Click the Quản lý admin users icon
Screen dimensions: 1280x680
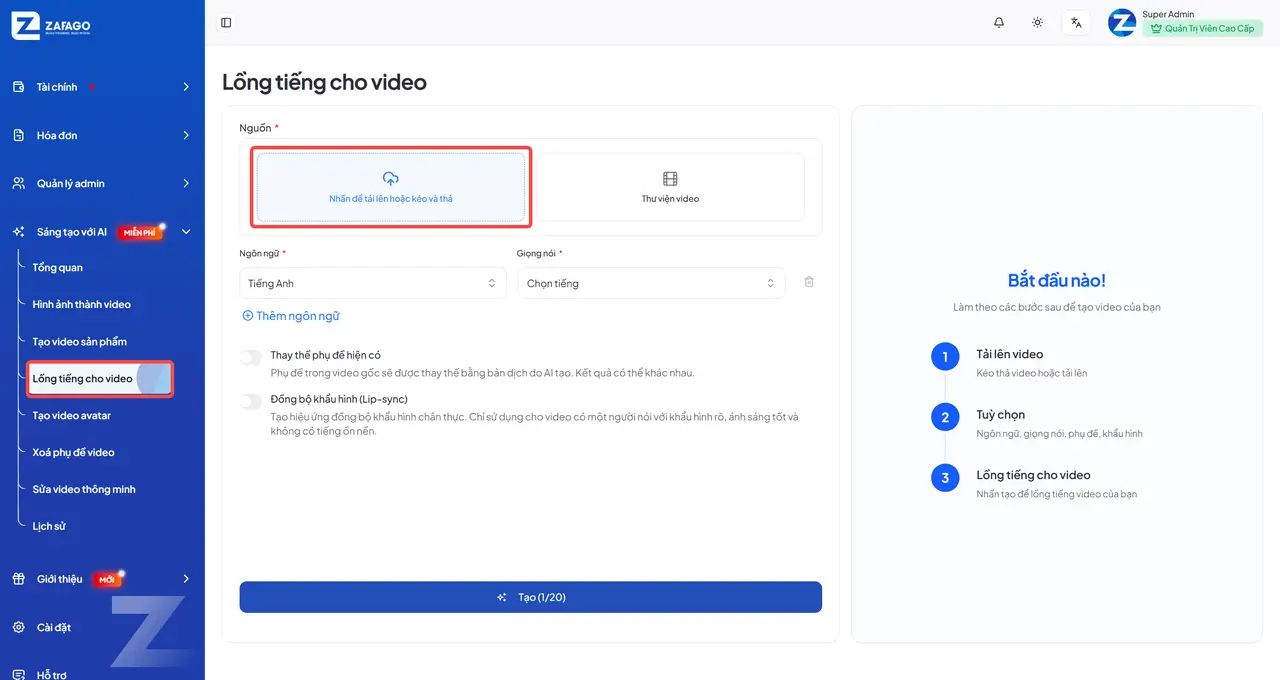tap(18, 183)
